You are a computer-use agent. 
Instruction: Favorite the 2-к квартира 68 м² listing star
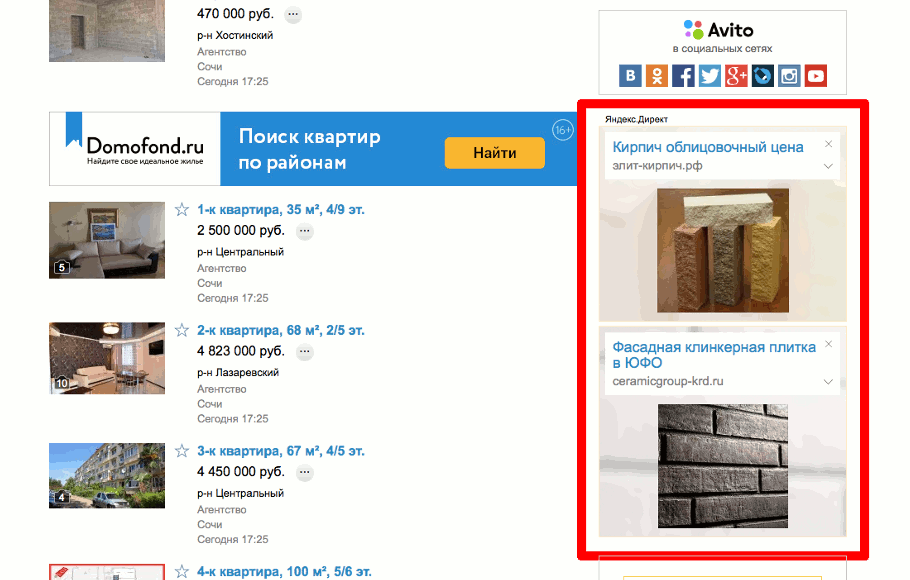[x=182, y=330]
